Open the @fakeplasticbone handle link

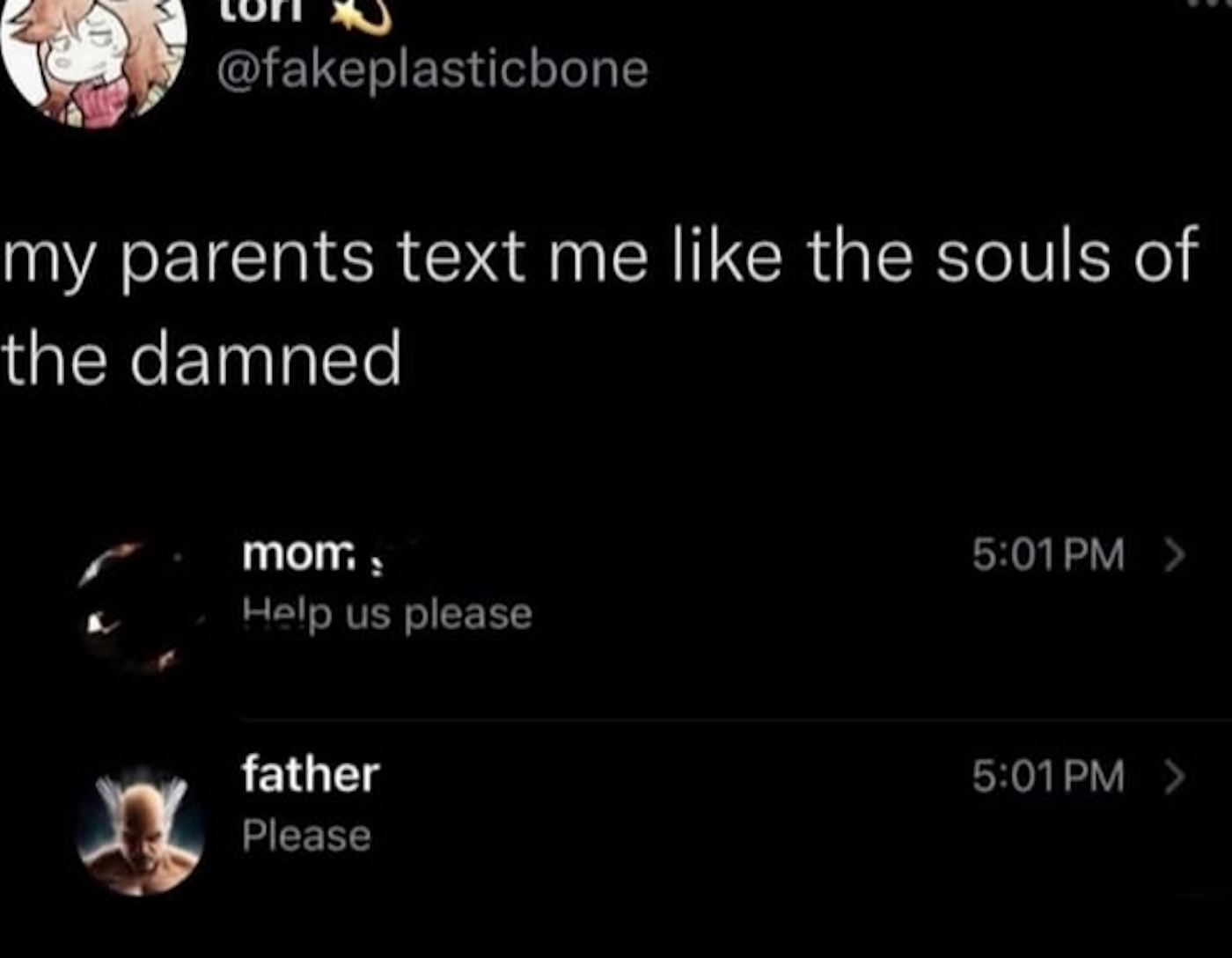431,69
